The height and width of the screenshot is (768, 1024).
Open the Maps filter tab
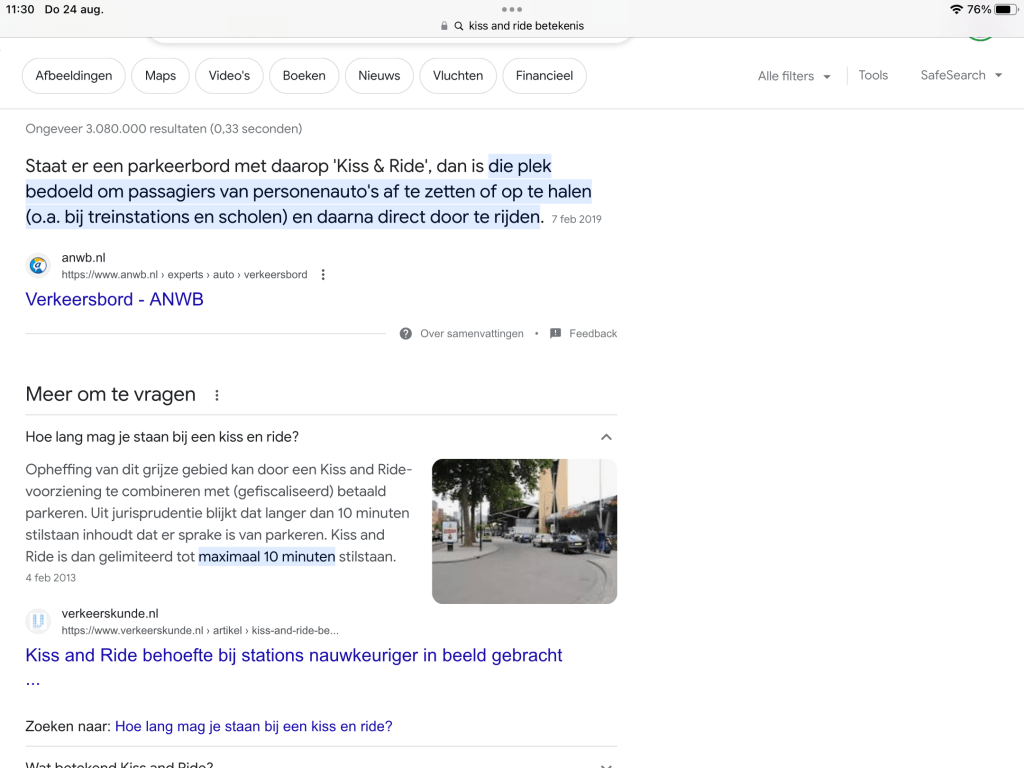point(160,76)
